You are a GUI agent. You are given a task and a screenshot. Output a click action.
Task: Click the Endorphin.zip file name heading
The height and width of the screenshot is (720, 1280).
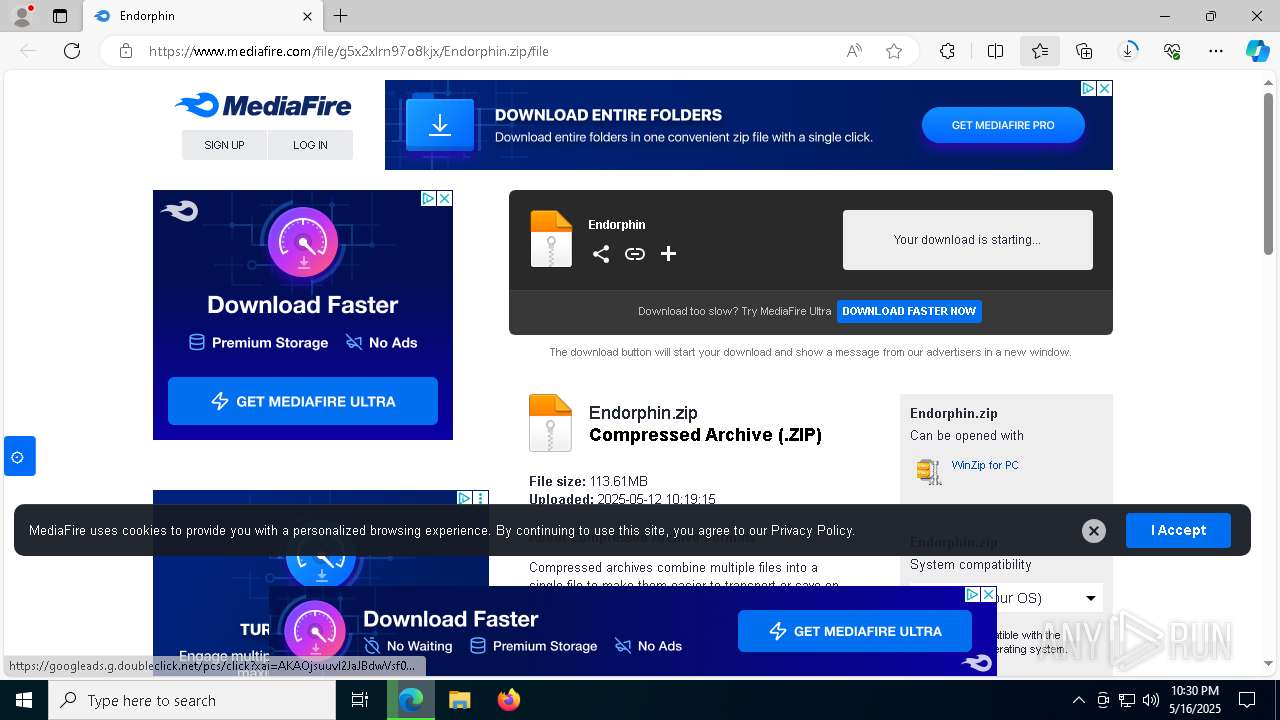(x=643, y=413)
